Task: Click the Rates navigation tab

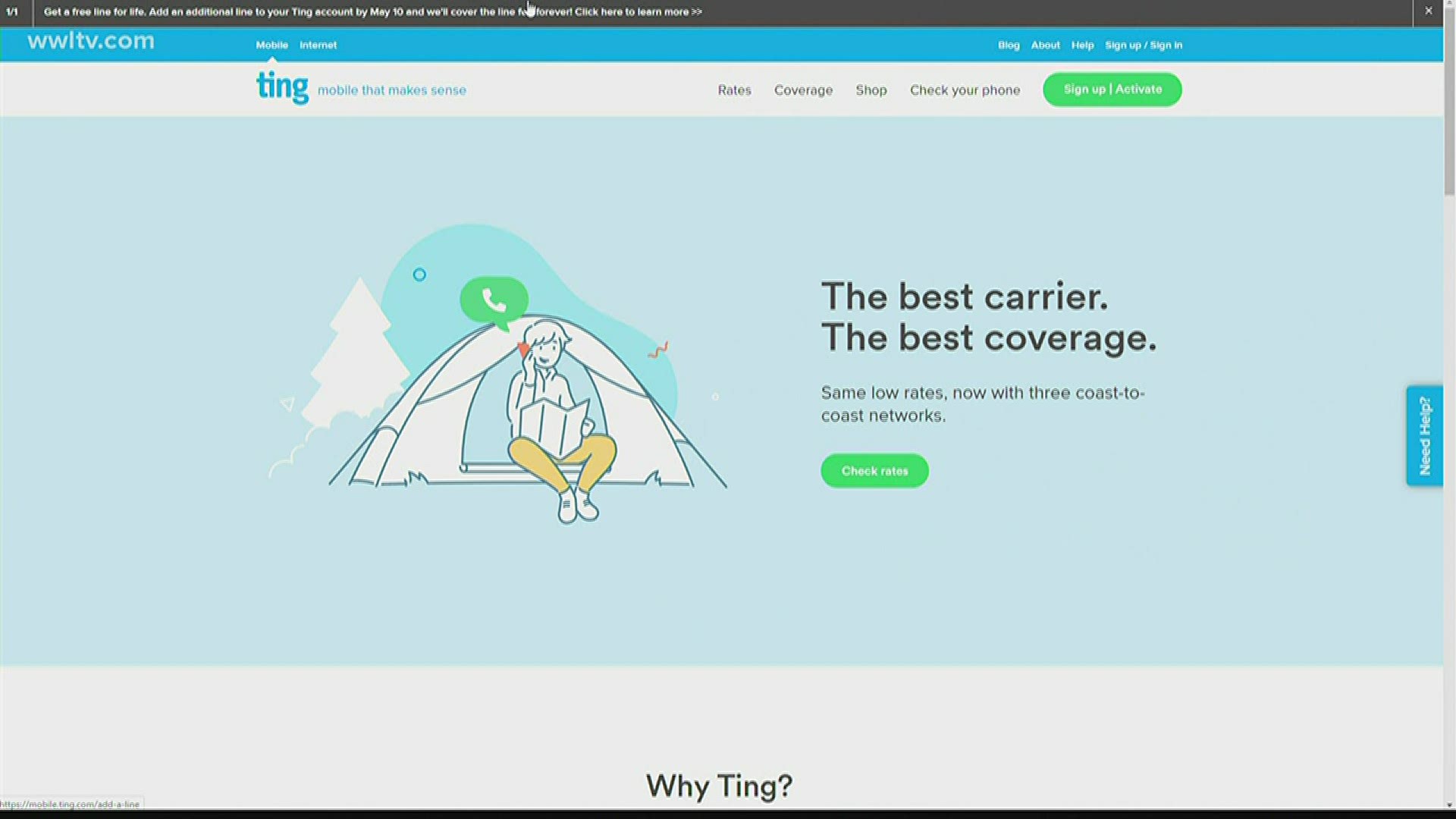Action: [734, 89]
